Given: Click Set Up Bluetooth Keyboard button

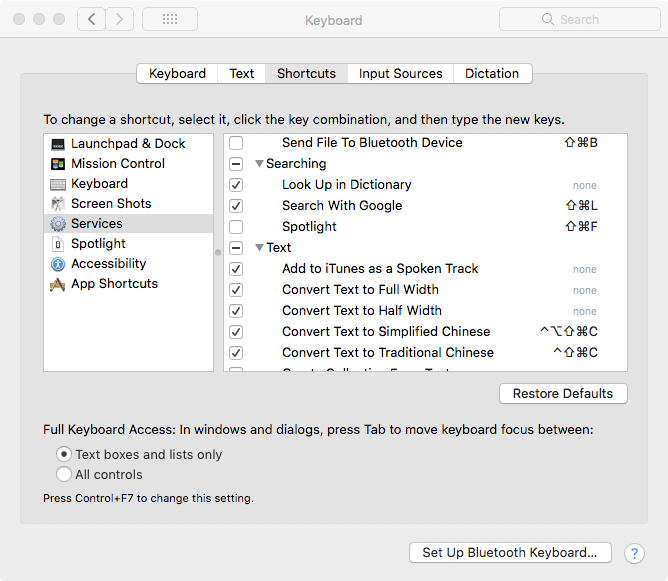Looking at the screenshot, I should (x=510, y=552).
